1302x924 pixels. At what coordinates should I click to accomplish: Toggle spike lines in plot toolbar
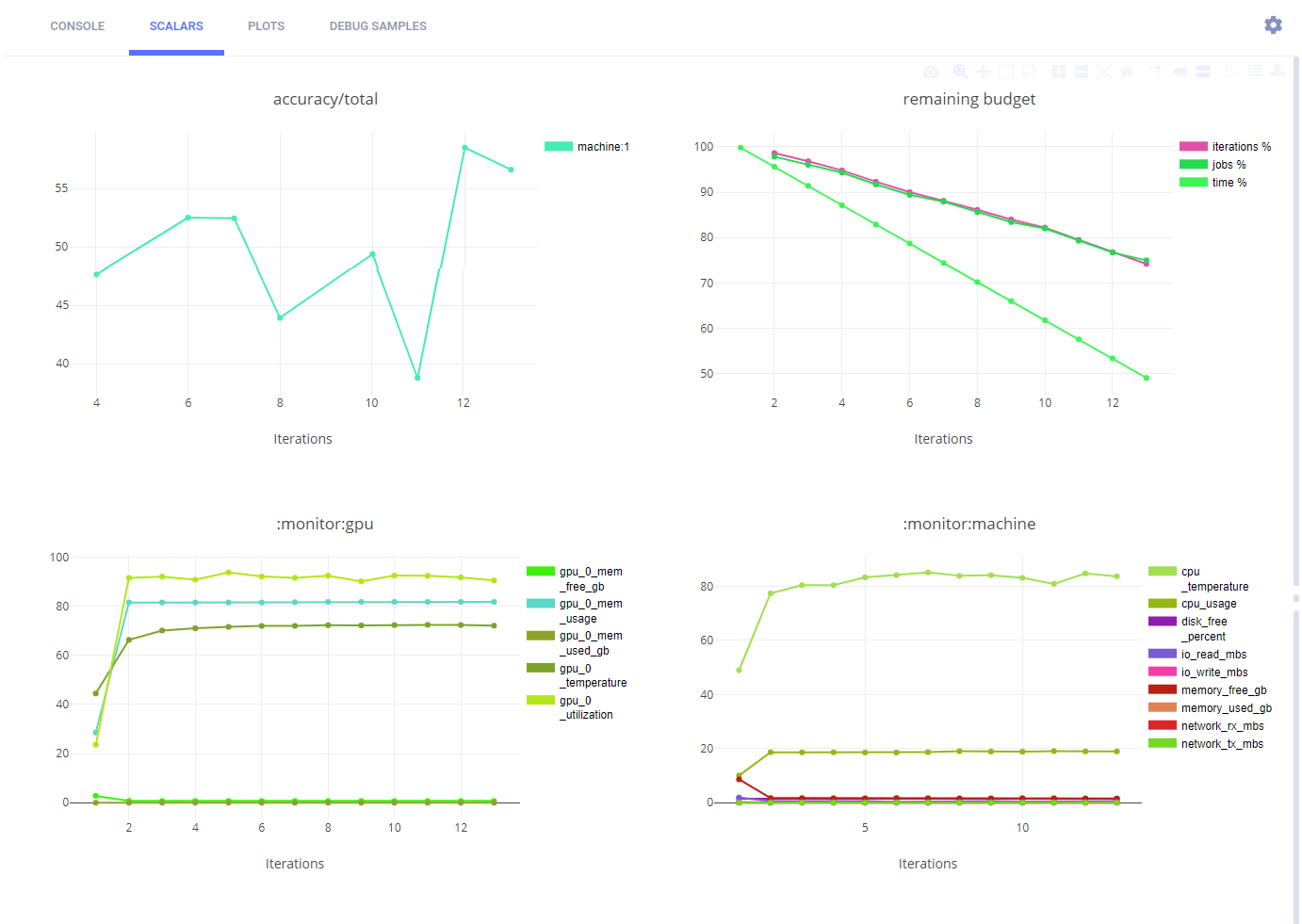pos(1155,72)
